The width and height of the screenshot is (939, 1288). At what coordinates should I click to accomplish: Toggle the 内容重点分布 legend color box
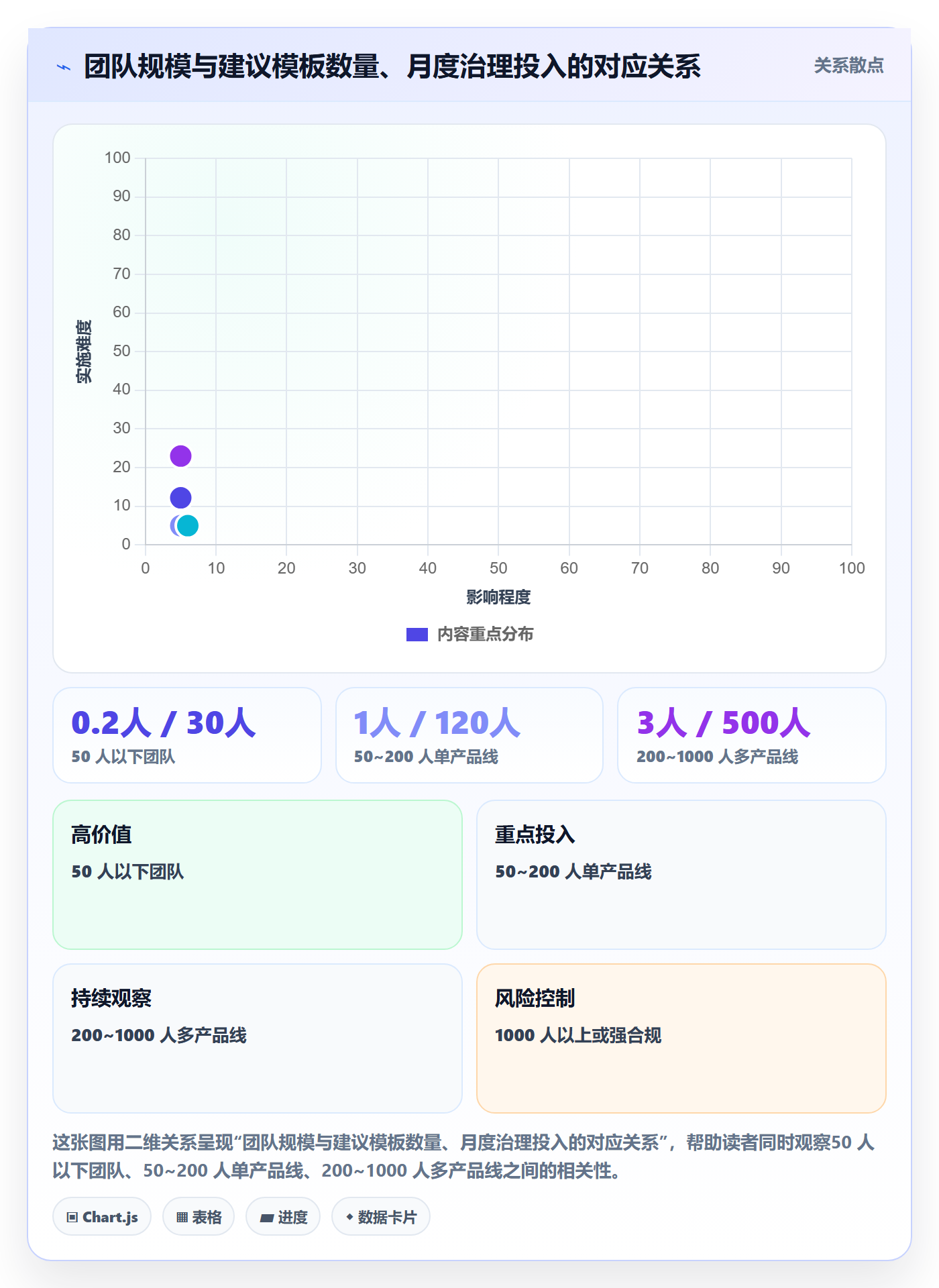click(417, 635)
